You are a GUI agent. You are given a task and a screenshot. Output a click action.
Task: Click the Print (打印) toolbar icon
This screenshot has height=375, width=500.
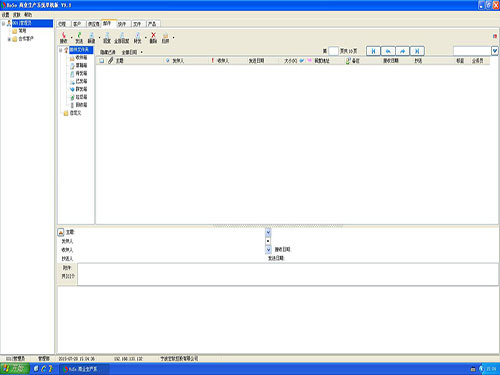tap(165, 37)
